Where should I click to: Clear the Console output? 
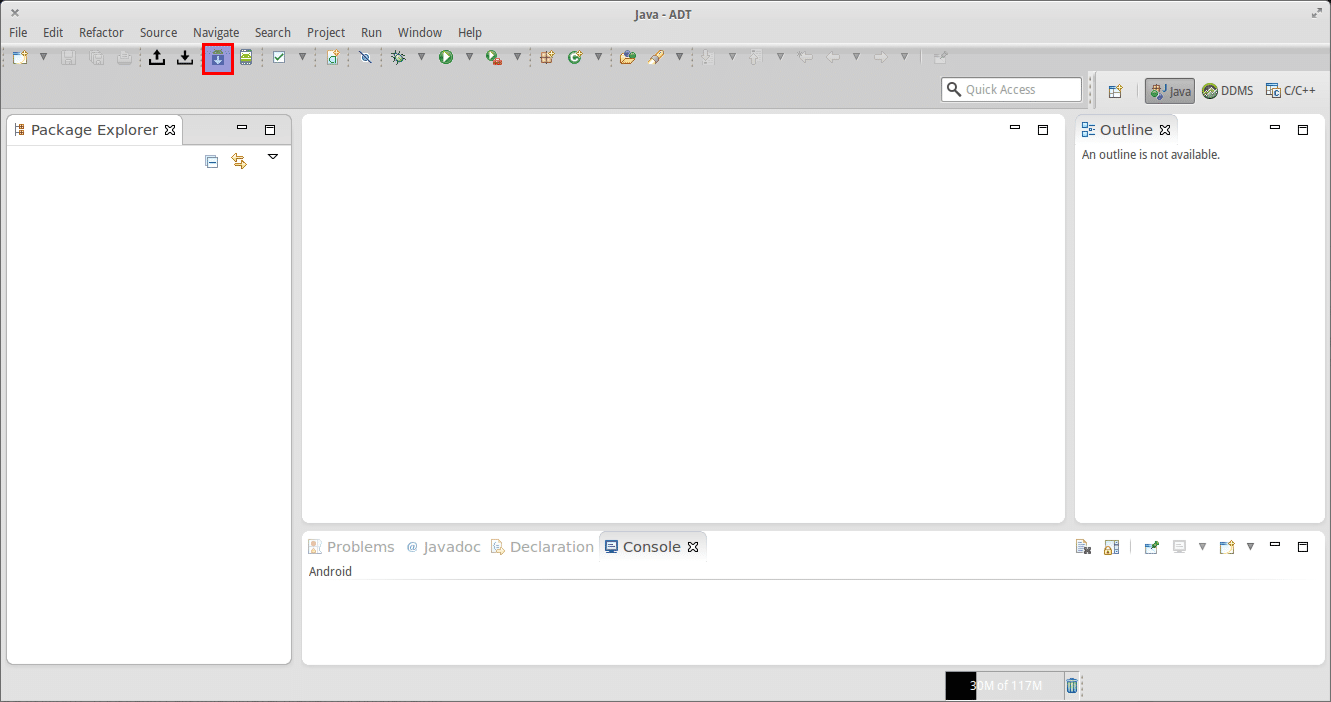[1083, 547]
